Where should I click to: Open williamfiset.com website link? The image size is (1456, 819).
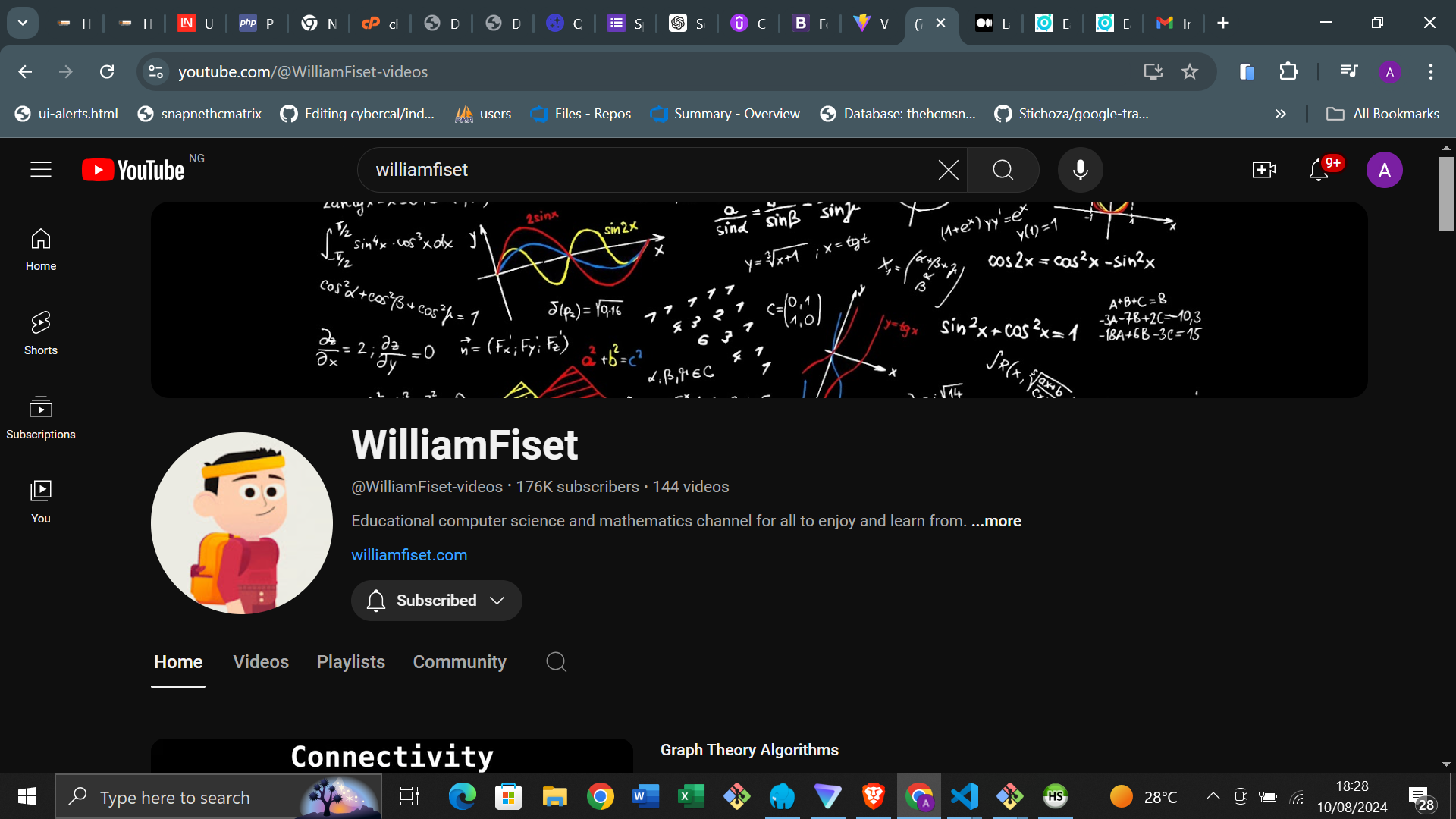click(x=409, y=554)
